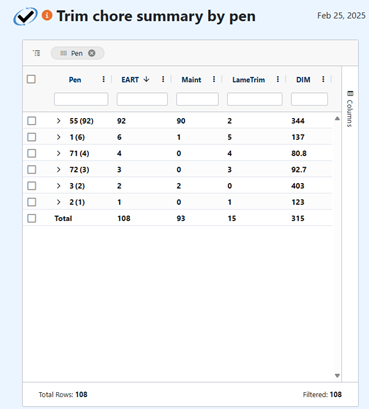
Task: Expand the 2 (1) pen group
Action: tap(59, 202)
